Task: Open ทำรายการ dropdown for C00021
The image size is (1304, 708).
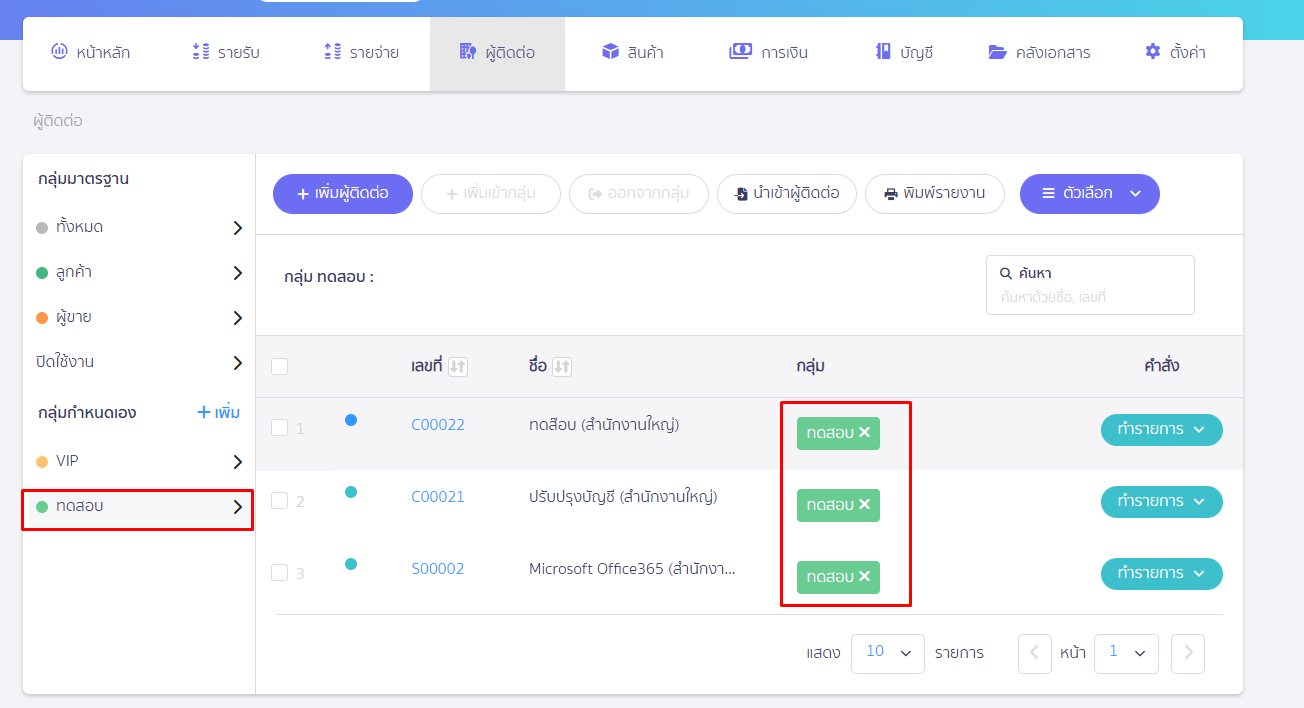Action: coord(1161,501)
